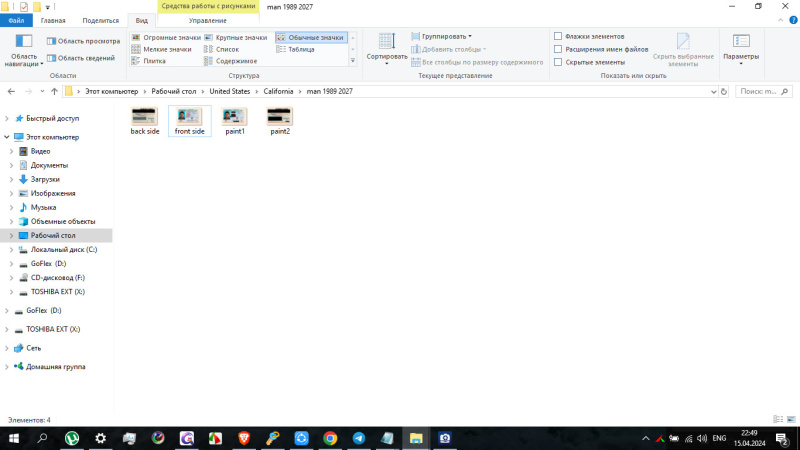Expand Local Disk (C:) tree node
The image size is (800, 450).
tap(12, 249)
